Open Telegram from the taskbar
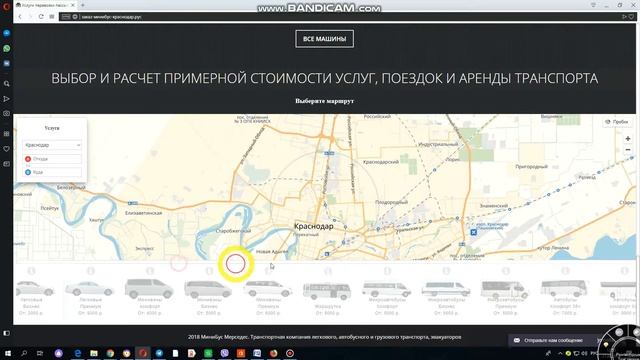The image size is (640, 360). 159,353
